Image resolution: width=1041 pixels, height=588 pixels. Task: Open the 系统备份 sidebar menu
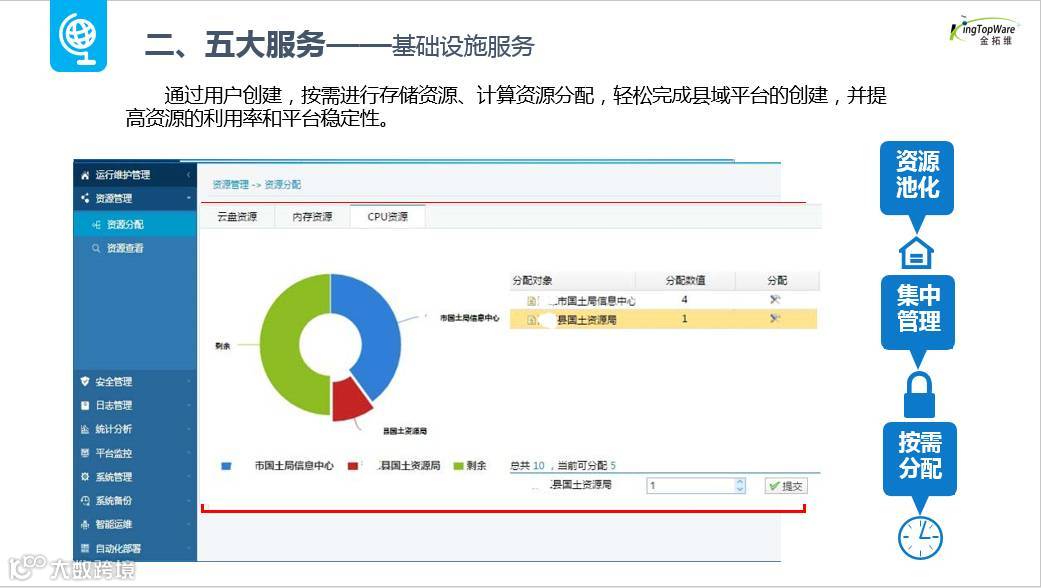pos(135,500)
